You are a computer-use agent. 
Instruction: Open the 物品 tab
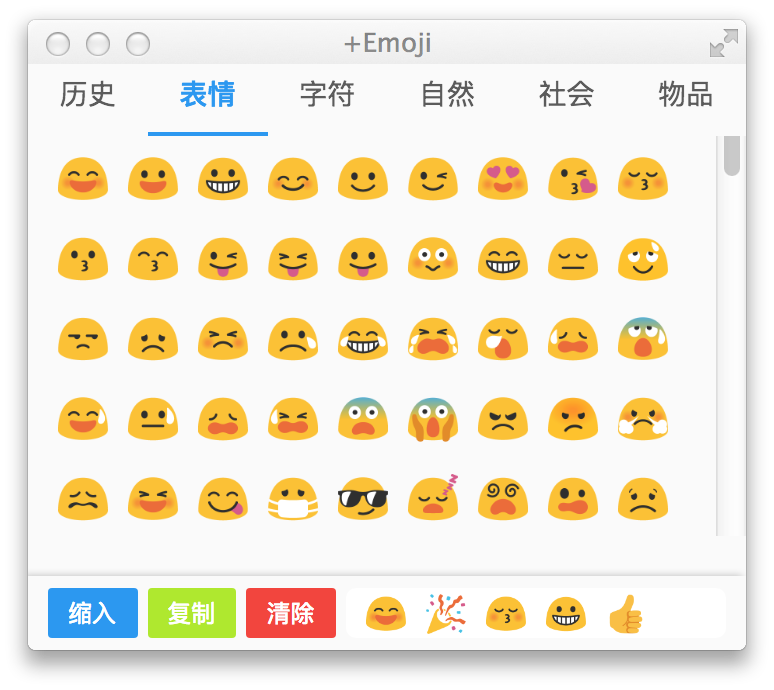tap(686, 94)
